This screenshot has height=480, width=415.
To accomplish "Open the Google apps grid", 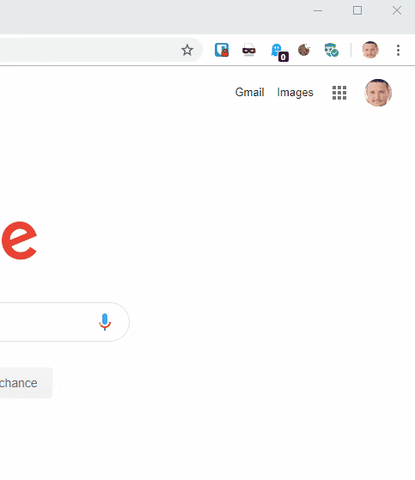I will (x=339, y=93).
